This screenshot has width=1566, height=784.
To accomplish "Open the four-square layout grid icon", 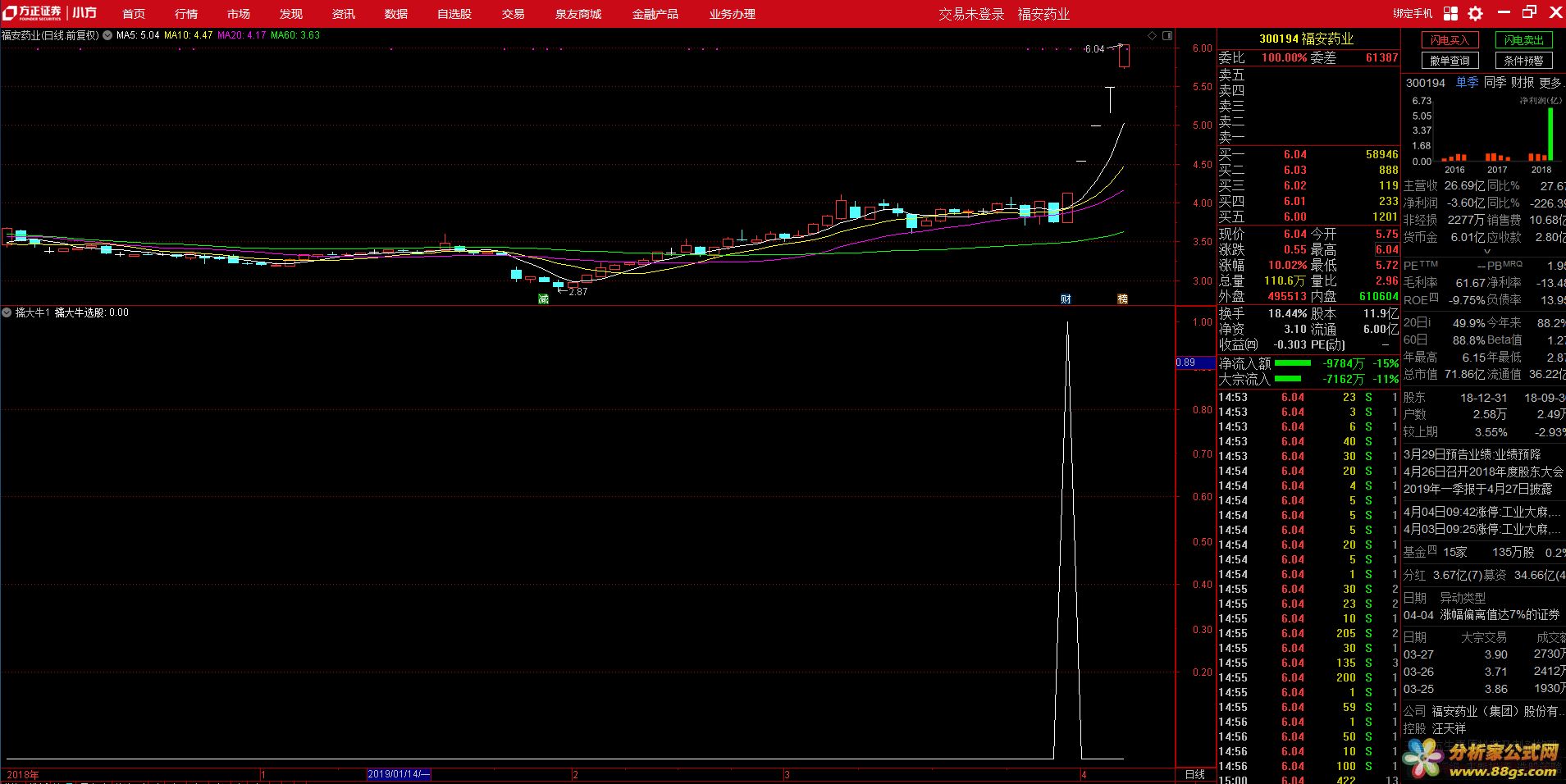I will pos(1450,13).
